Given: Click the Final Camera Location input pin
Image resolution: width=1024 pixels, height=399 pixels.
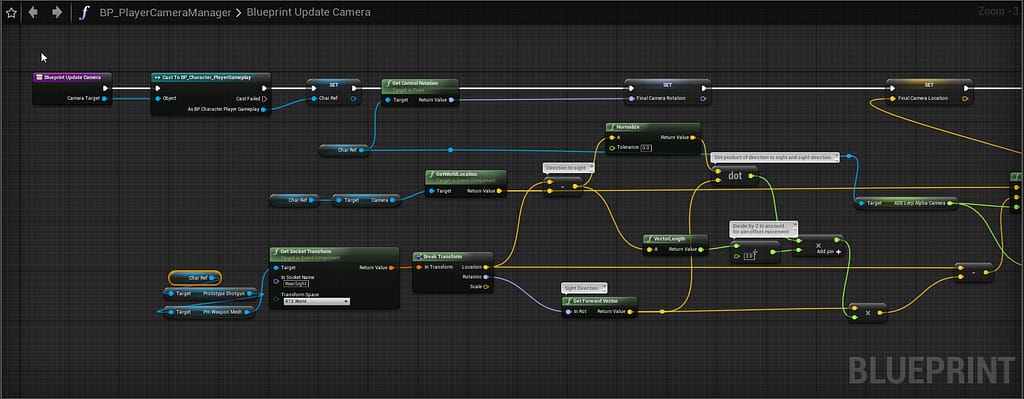Looking at the screenshot, I should [x=892, y=99].
